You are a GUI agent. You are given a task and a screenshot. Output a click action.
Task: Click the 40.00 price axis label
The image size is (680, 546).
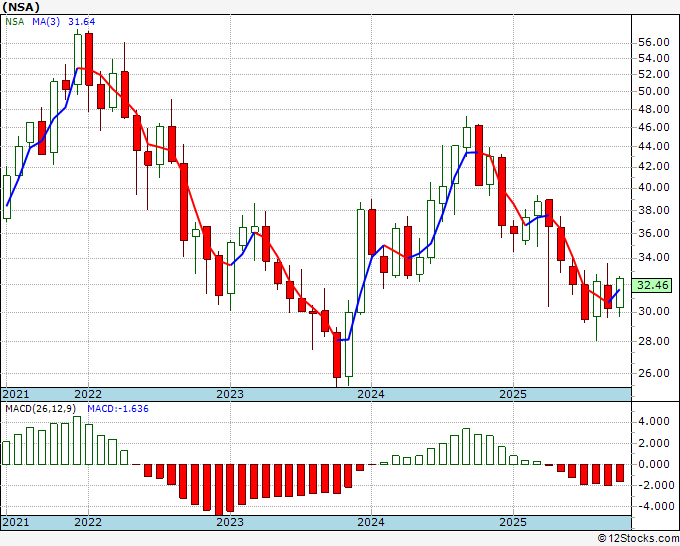tap(654, 187)
